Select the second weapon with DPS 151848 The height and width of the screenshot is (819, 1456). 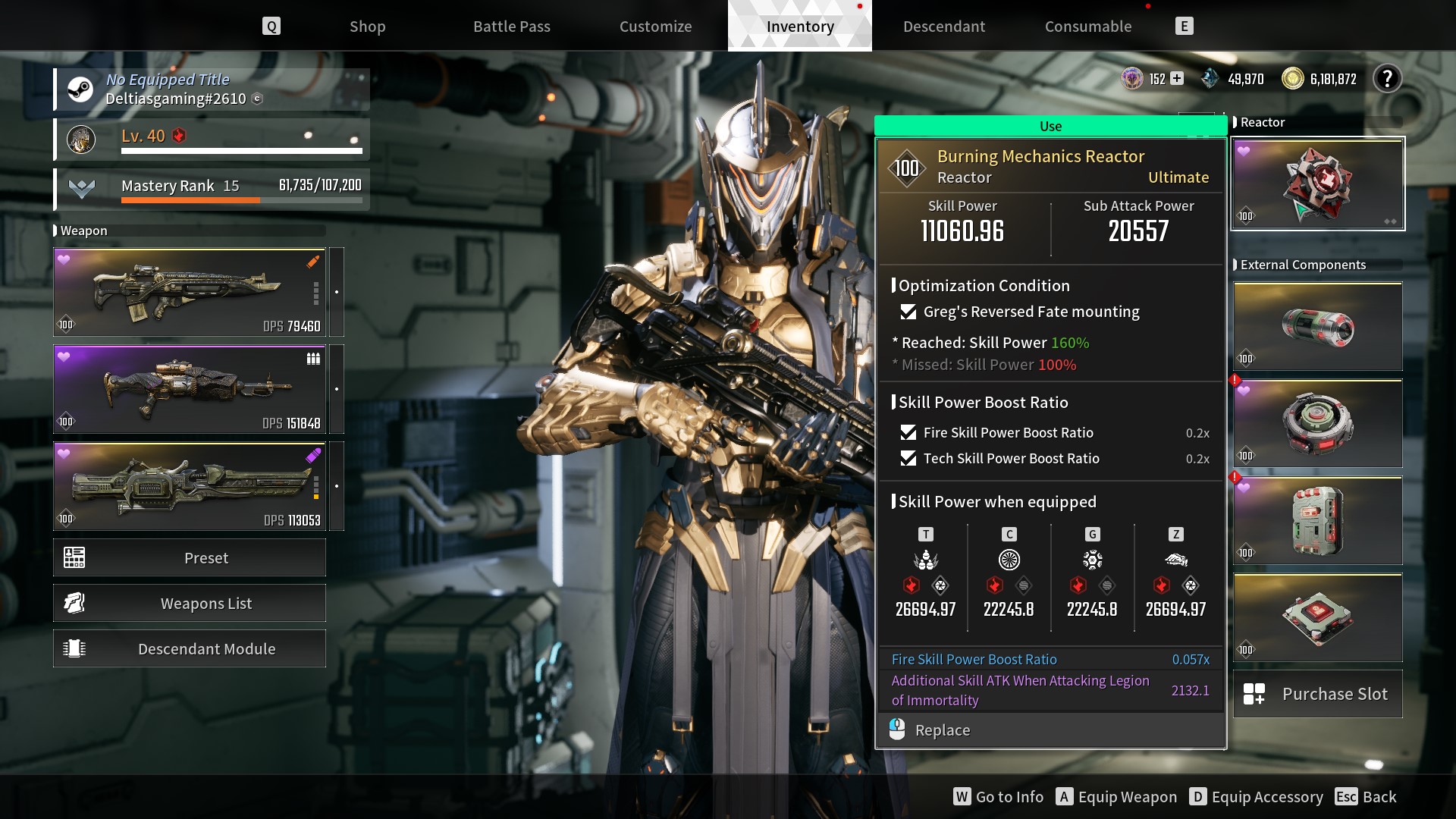[190, 389]
